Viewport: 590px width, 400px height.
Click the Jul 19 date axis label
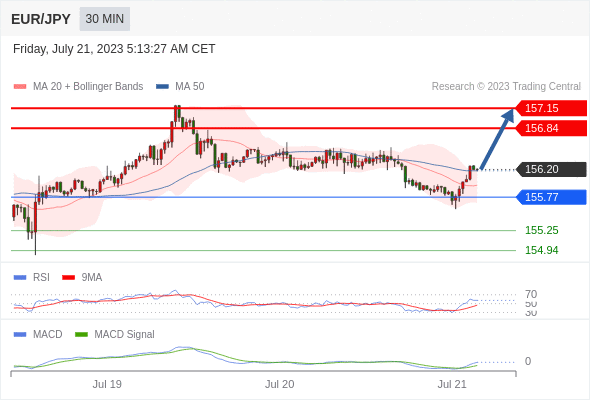pos(107,384)
